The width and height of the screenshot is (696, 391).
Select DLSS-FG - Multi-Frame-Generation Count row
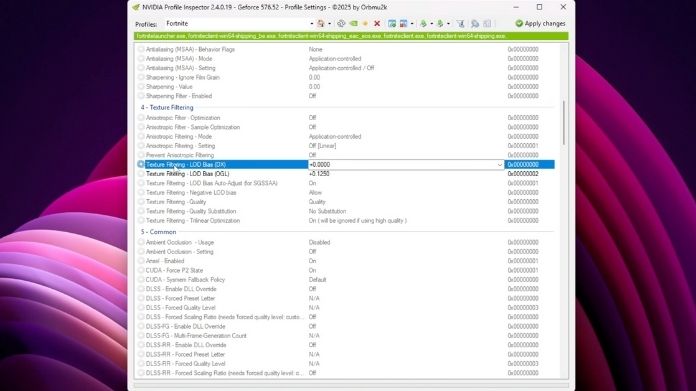tap(346, 336)
